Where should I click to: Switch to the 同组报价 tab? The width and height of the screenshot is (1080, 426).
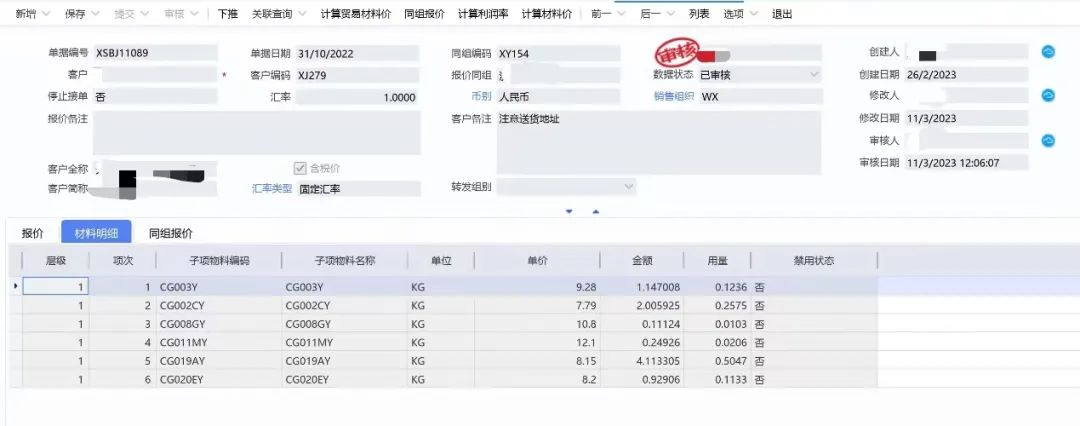coord(171,233)
